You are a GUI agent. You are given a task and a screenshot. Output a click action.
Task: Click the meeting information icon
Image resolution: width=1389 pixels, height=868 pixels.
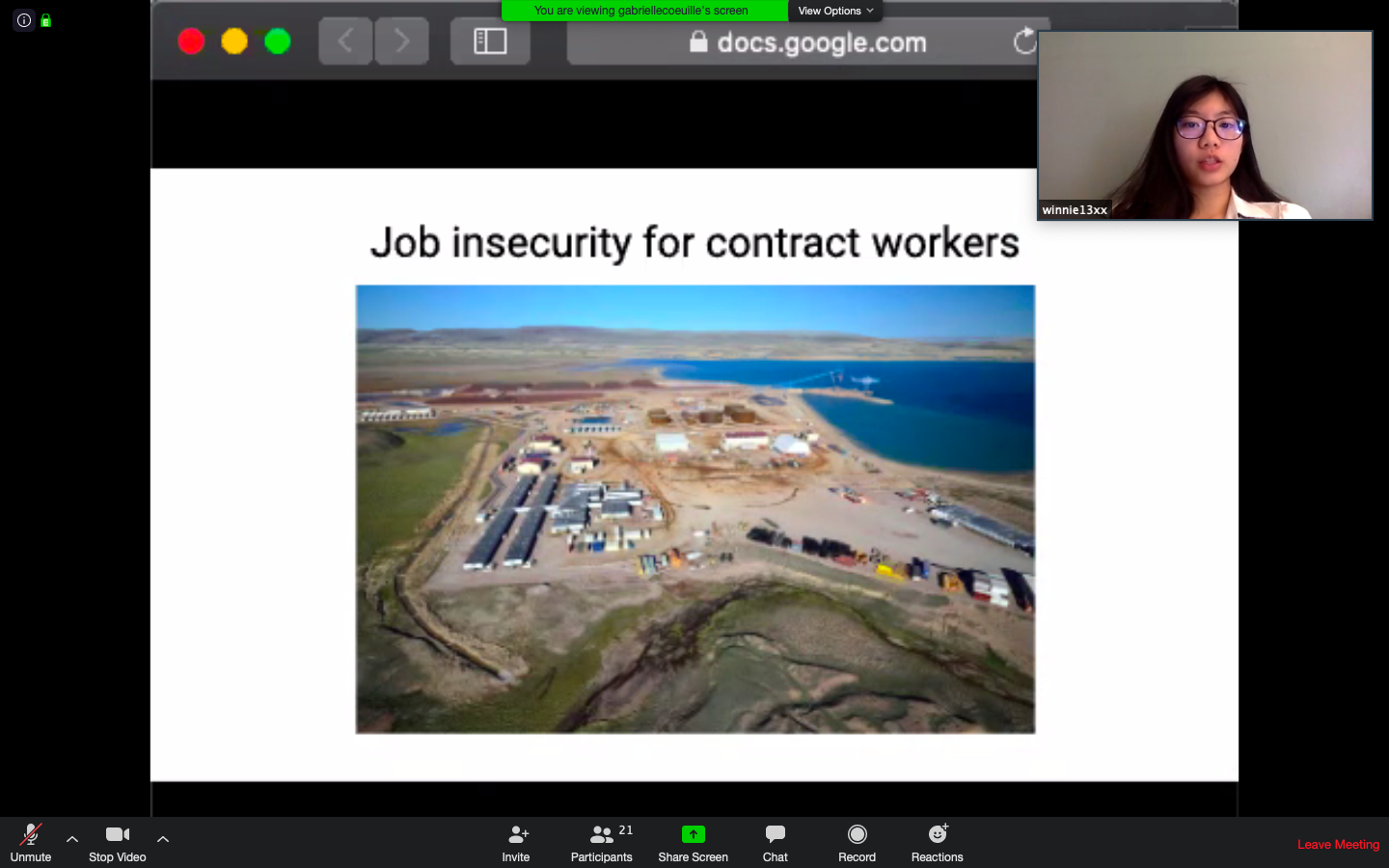tap(24, 20)
